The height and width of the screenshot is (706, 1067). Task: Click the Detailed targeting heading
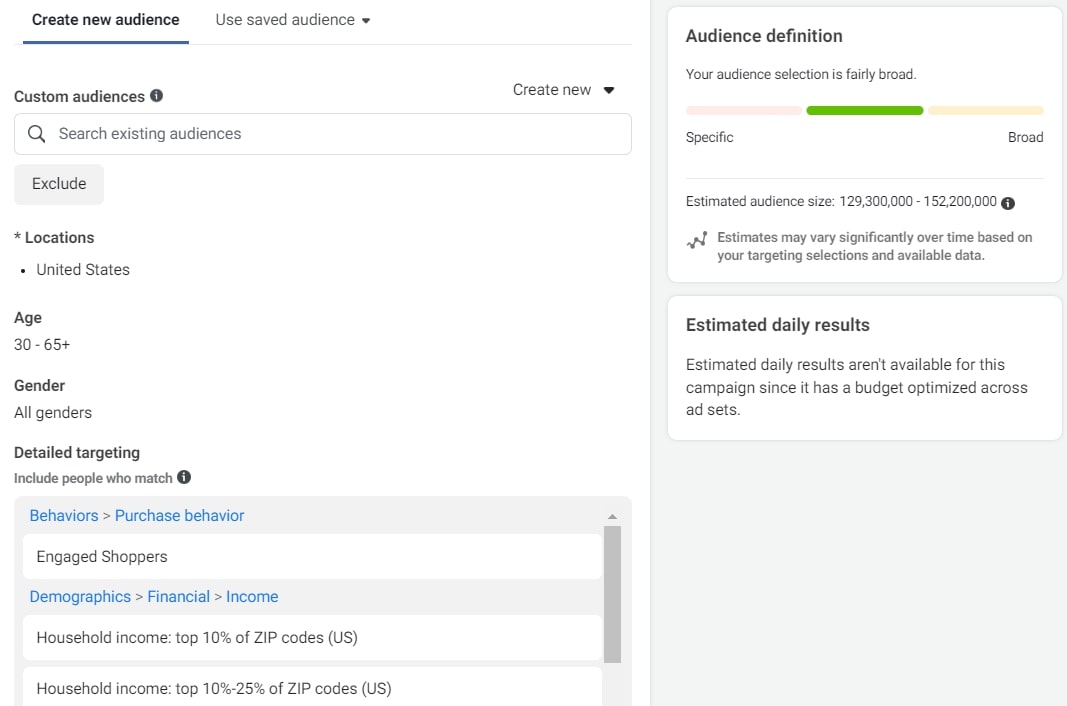77,453
